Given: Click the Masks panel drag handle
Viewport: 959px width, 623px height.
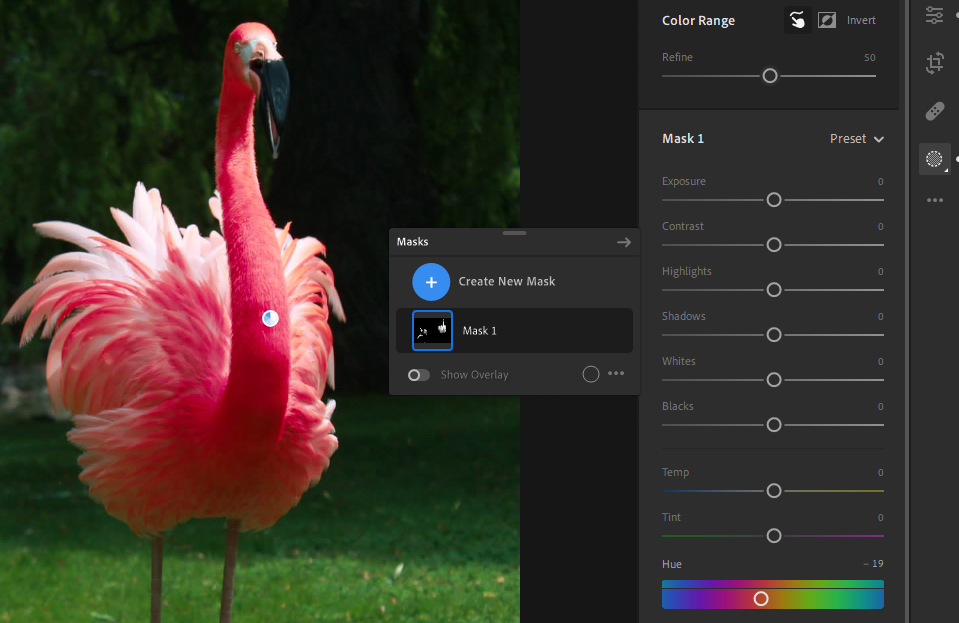Looking at the screenshot, I should (514, 233).
